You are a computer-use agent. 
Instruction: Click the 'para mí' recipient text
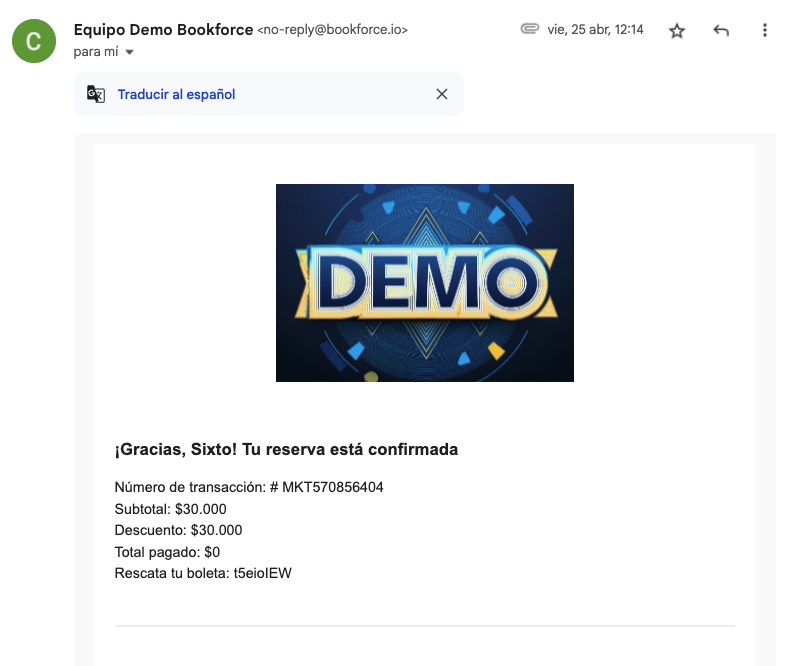[96, 52]
